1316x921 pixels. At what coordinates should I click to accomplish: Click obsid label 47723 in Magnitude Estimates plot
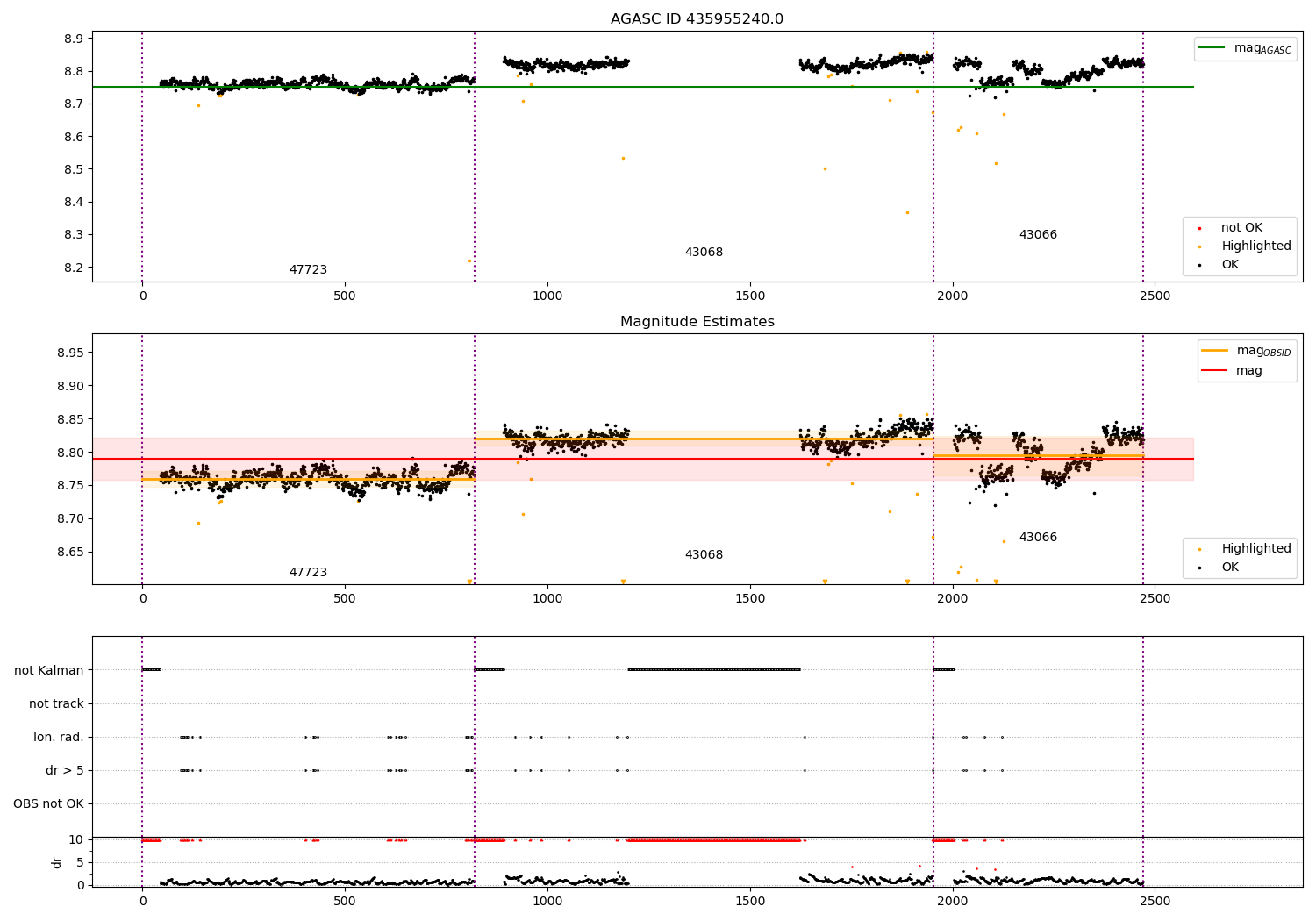[308, 573]
